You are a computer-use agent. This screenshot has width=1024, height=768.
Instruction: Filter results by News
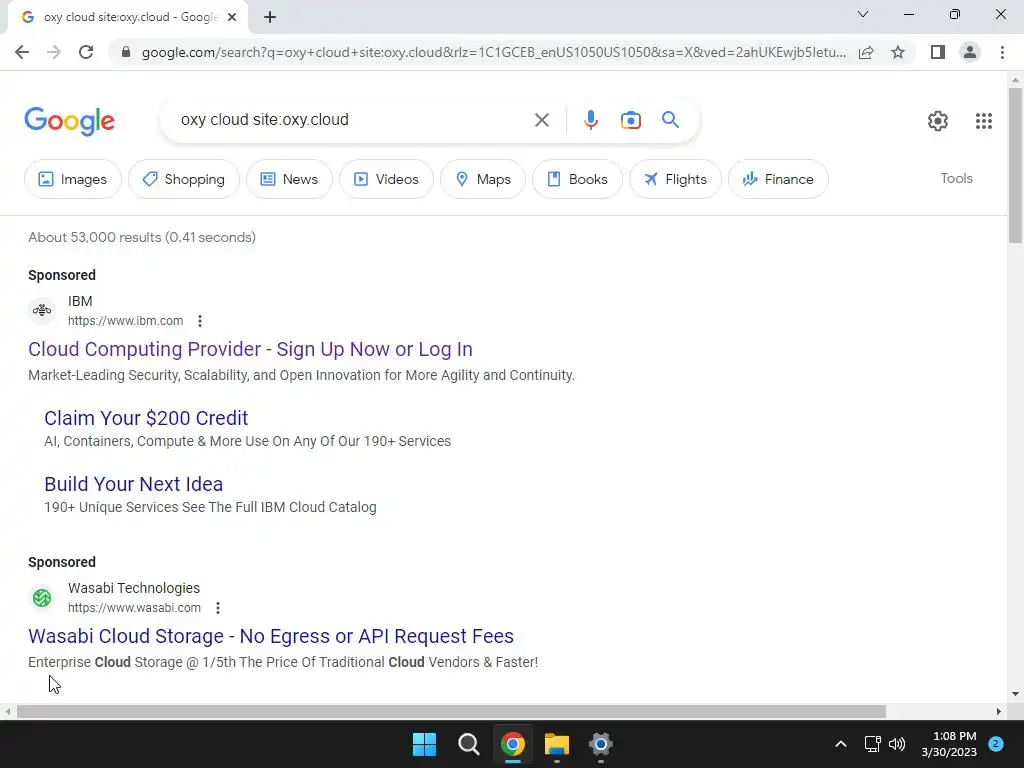point(289,179)
